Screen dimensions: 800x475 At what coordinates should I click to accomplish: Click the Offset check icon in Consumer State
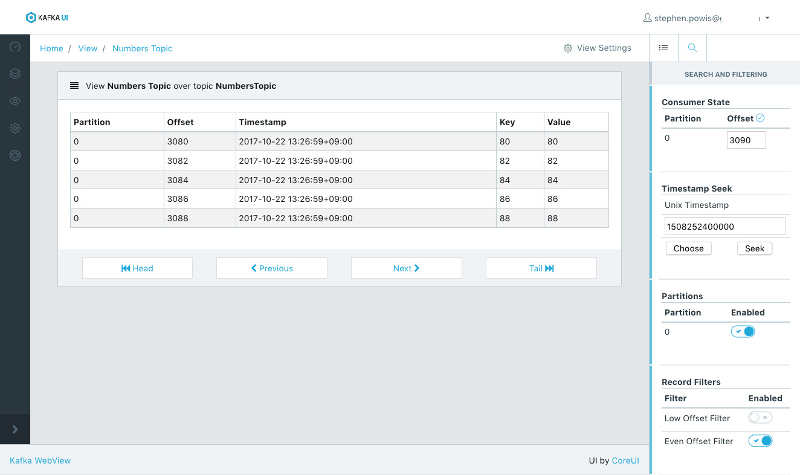tap(760, 118)
